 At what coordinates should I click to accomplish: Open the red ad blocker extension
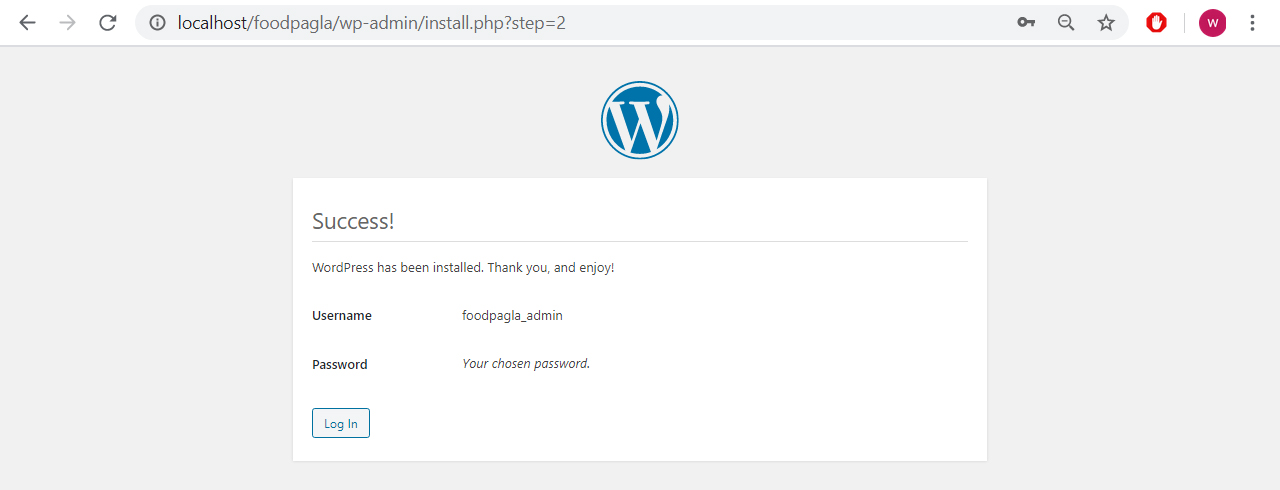pos(1157,23)
